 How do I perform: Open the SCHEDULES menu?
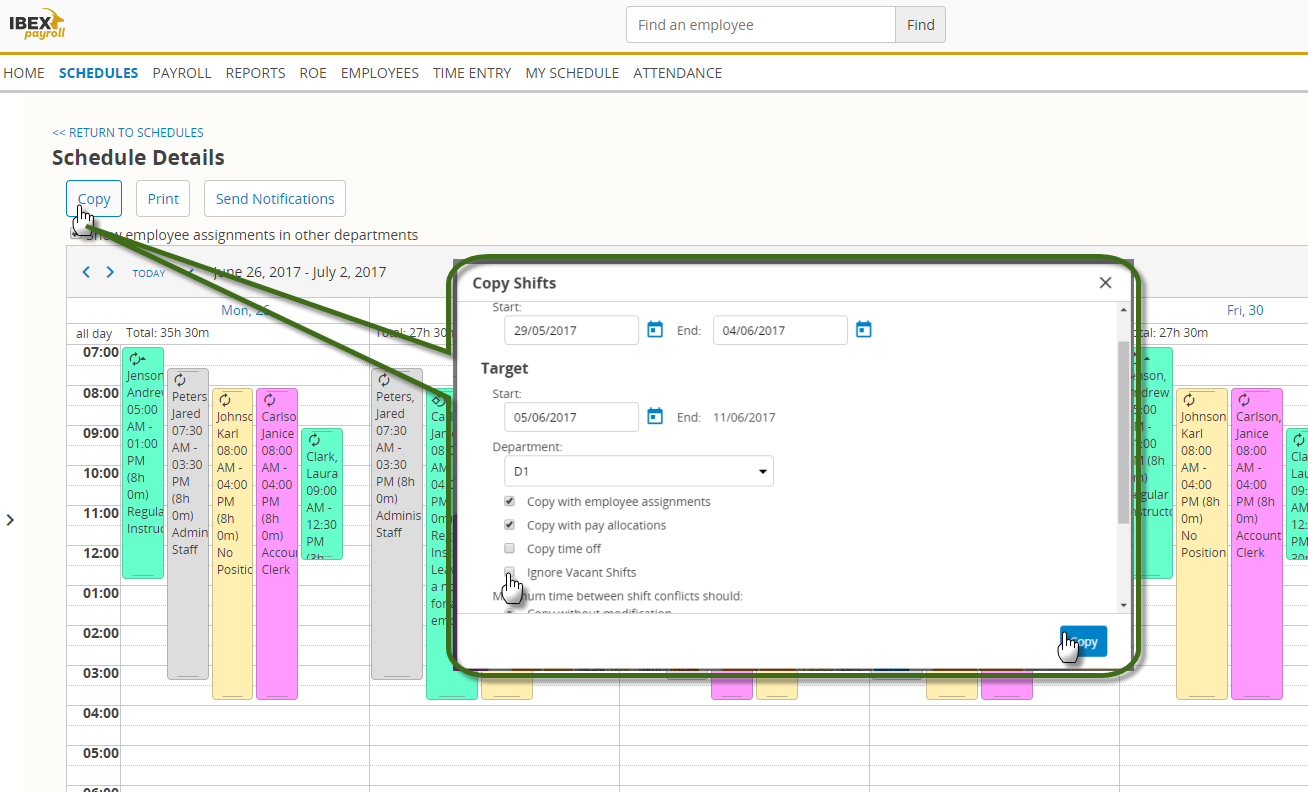pos(98,73)
